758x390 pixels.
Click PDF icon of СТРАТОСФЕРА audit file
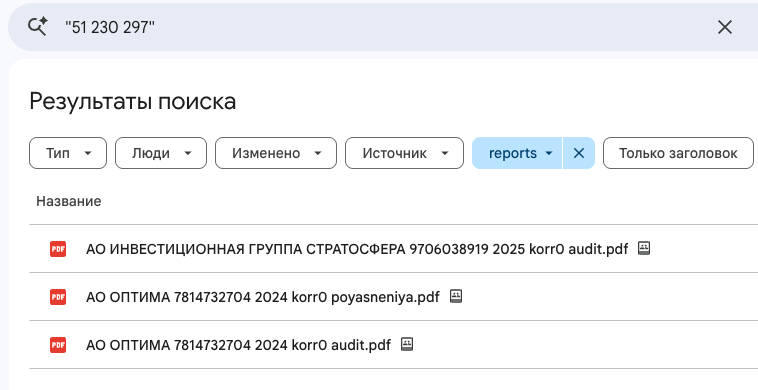pyautogui.click(x=58, y=249)
